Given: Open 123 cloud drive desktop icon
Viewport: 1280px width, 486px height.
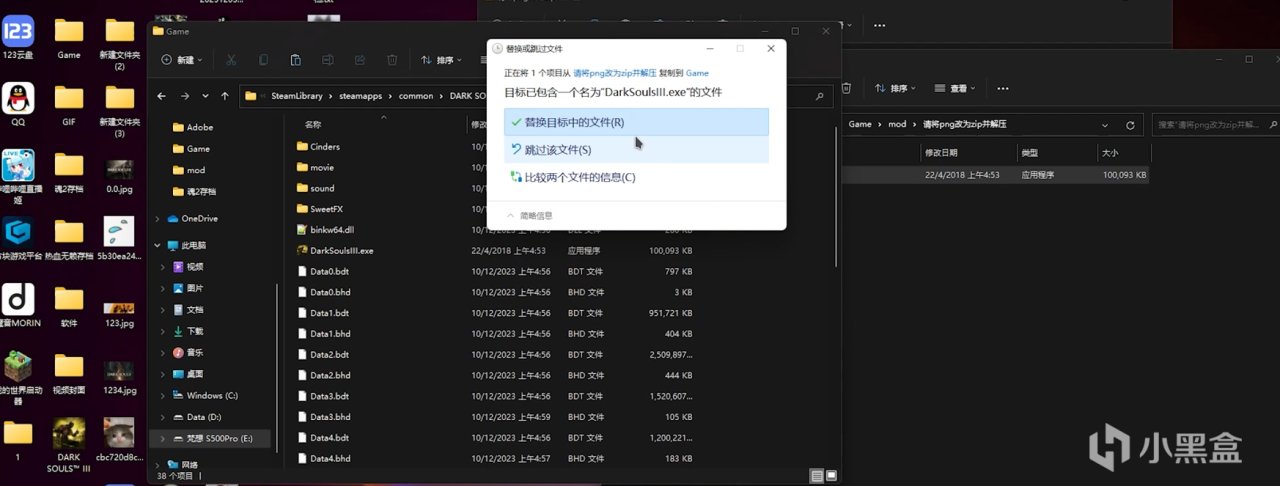Looking at the screenshot, I should (x=18, y=36).
